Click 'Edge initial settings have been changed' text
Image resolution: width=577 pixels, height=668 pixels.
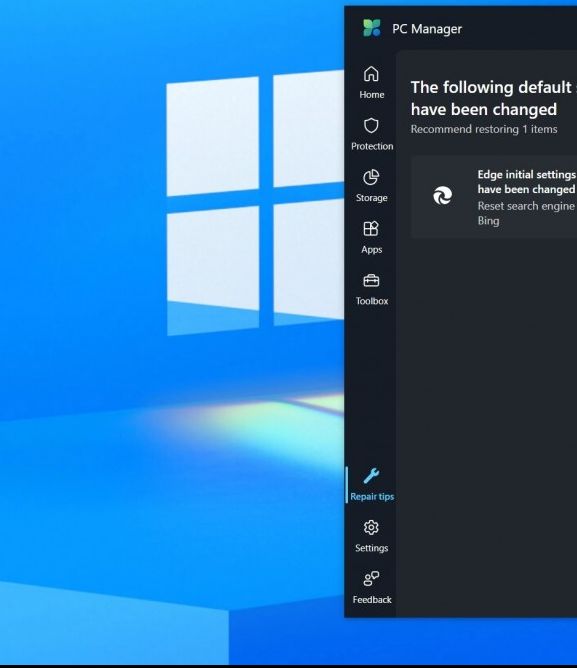point(527,182)
